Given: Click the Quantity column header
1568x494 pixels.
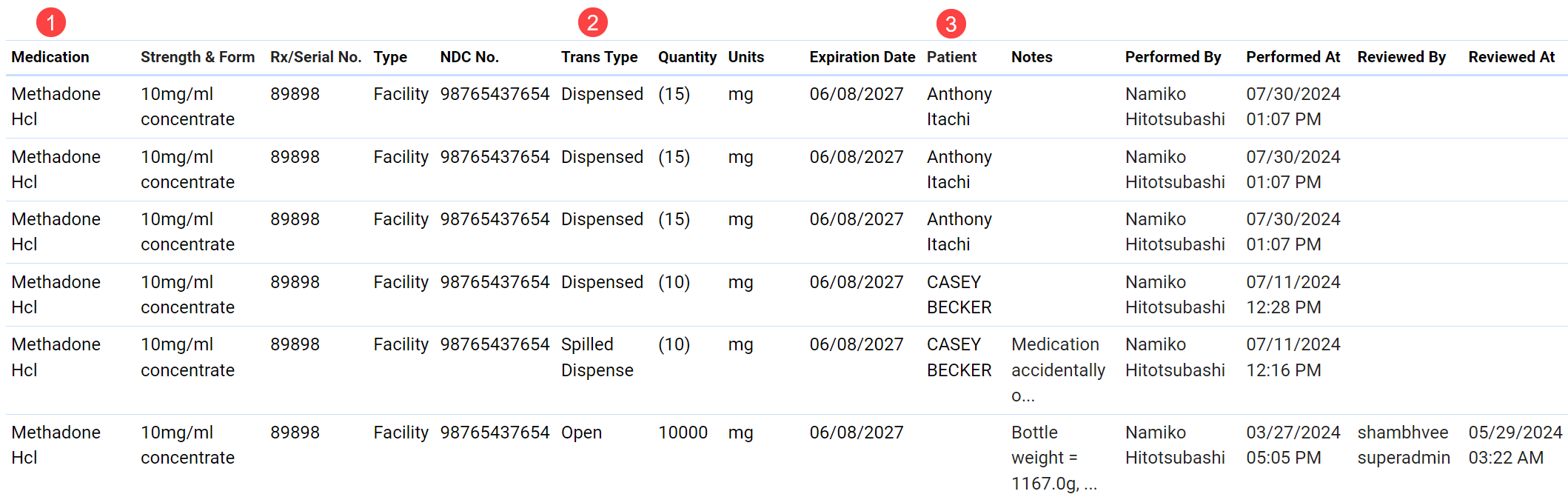Looking at the screenshot, I should 687,57.
